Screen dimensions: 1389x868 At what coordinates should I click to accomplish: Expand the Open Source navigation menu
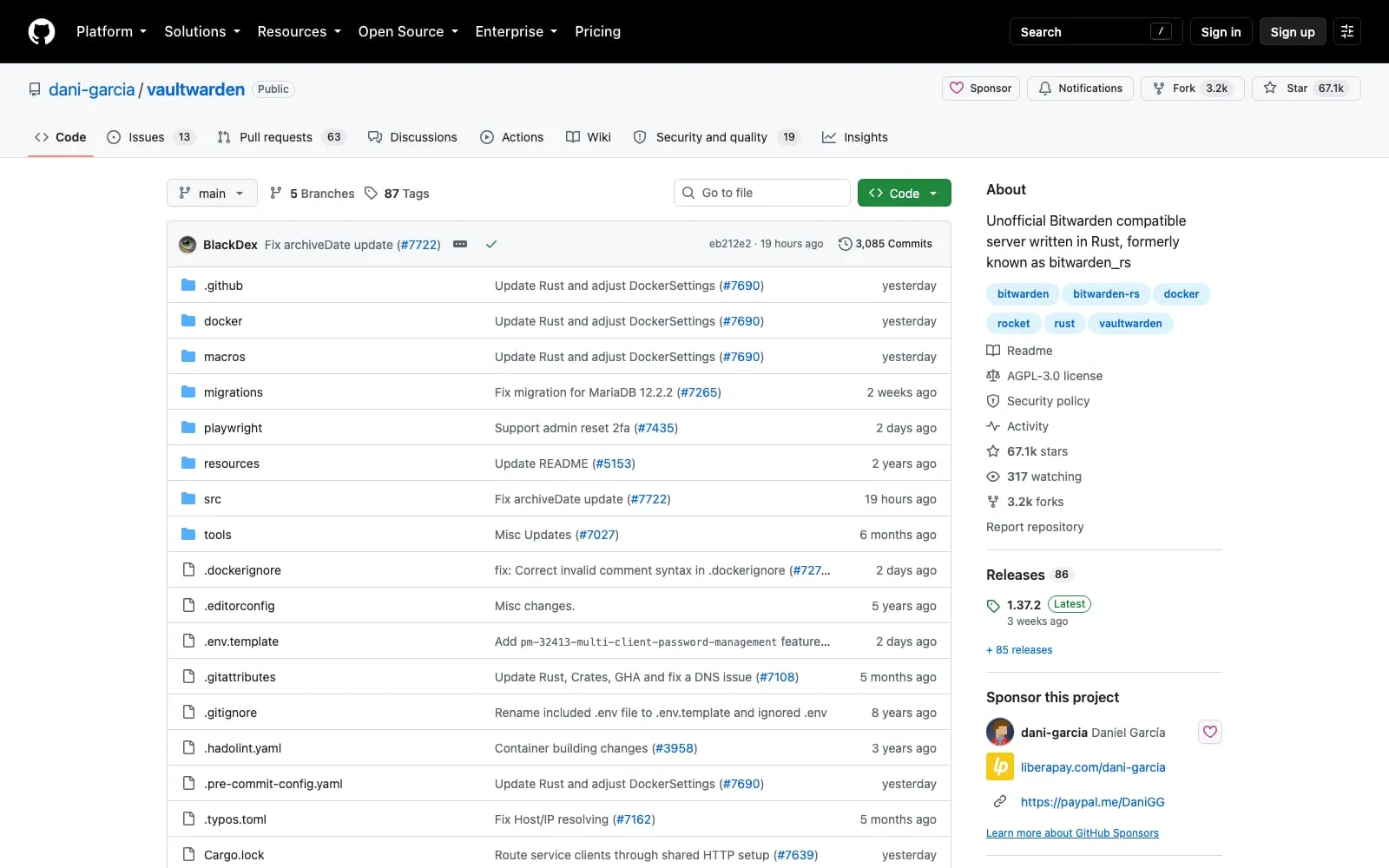[408, 31]
